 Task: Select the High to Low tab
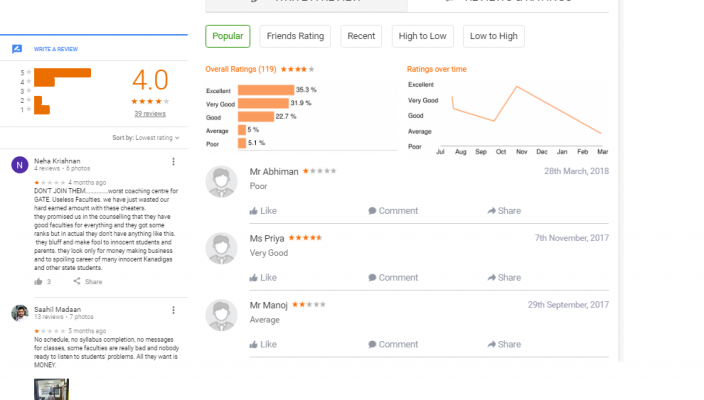click(x=422, y=36)
